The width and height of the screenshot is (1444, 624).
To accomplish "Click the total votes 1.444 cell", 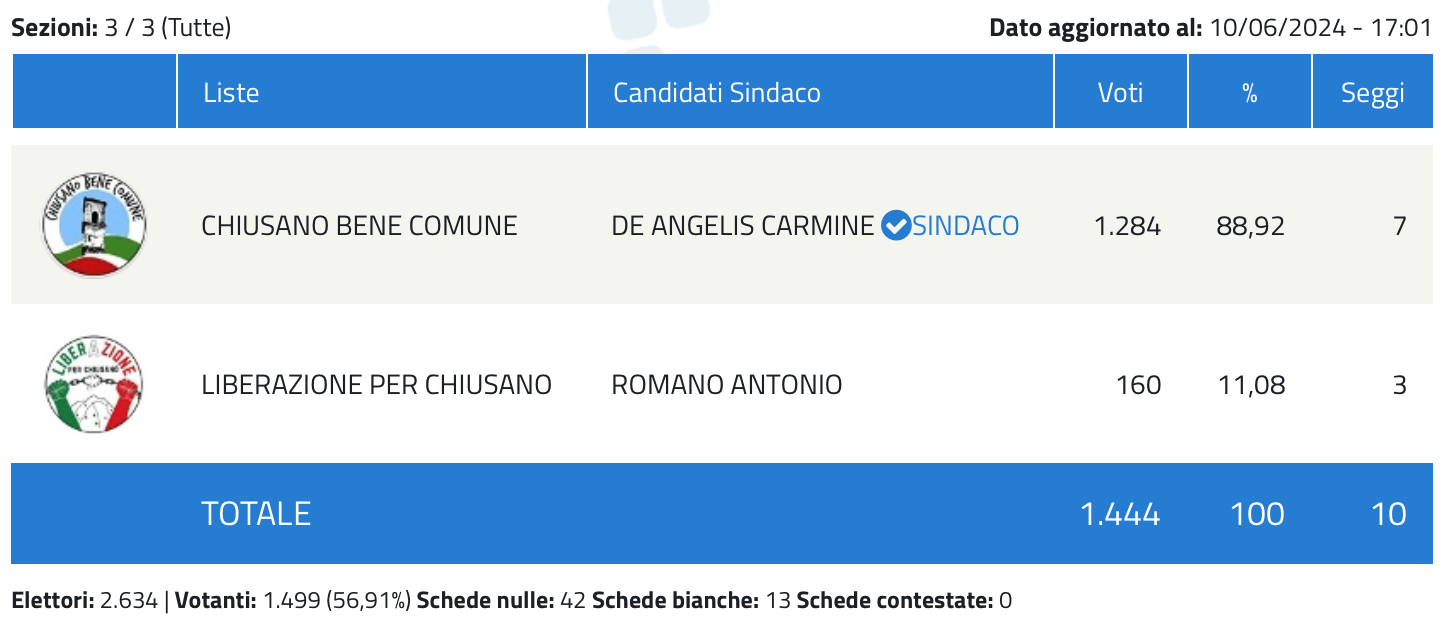I will click(1120, 514).
